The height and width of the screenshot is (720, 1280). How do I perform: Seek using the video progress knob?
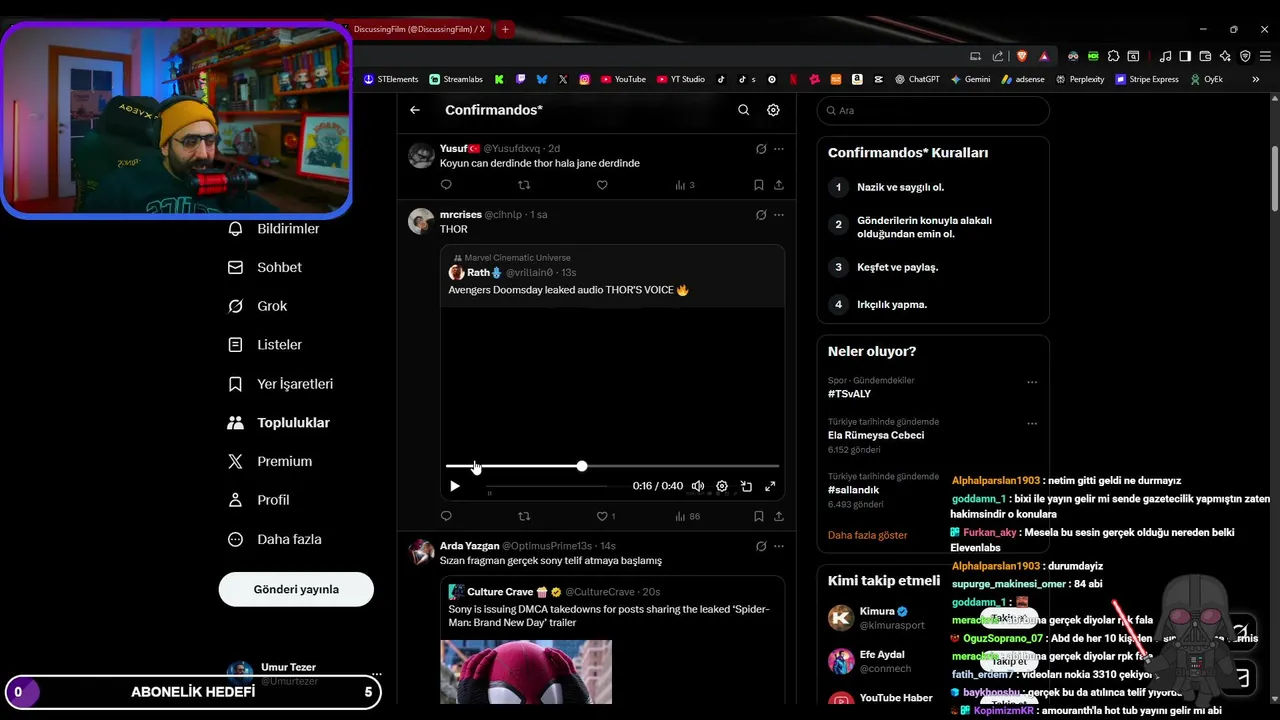point(582,466)
